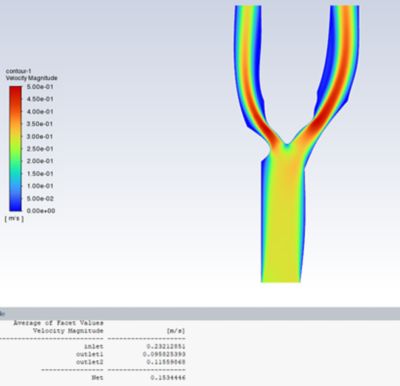The image size is (400, 386).
Task: Click the [m/s] column header in console
Action: (x=175, y=331)
